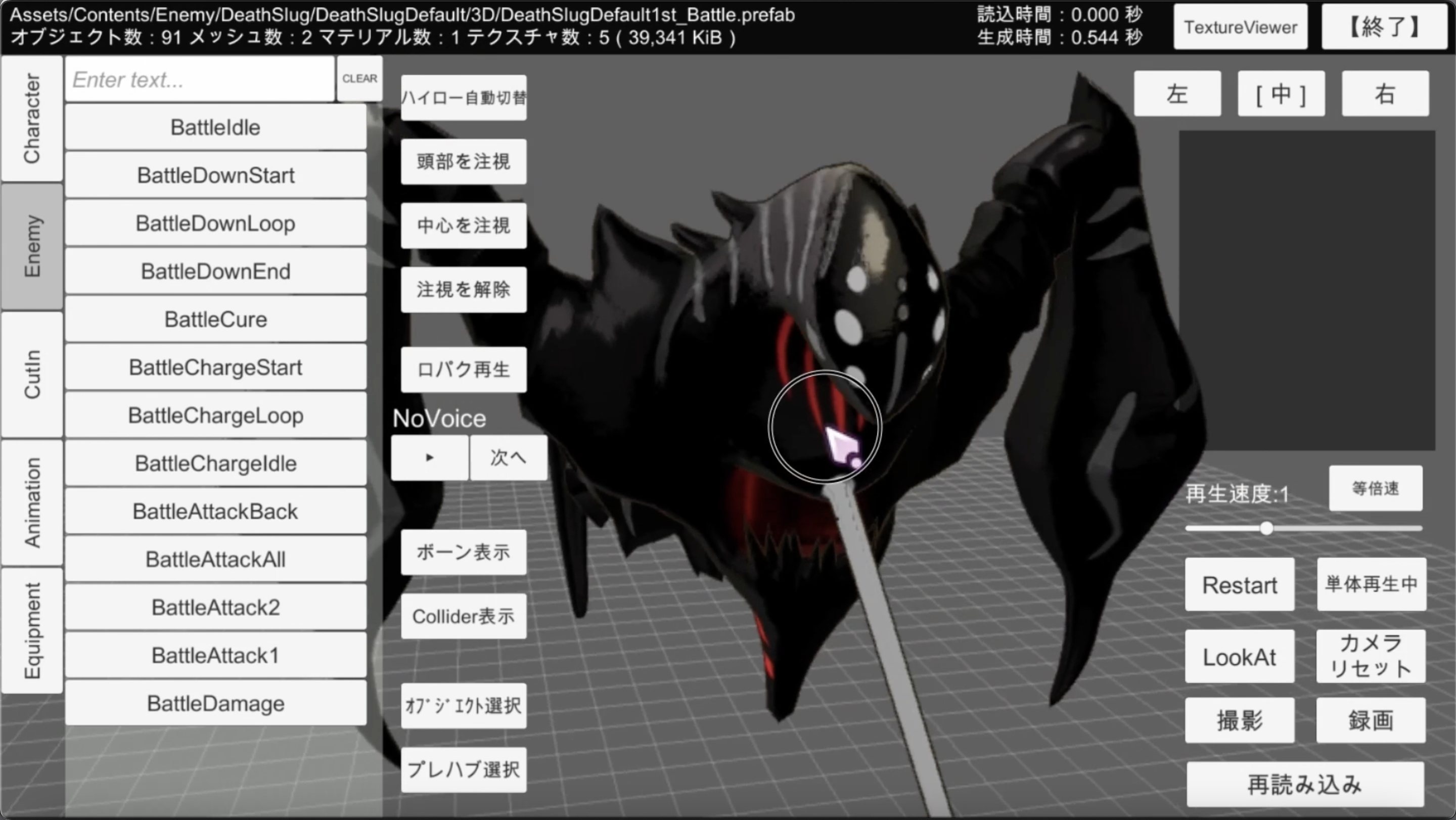
Task: Toggle Collider表示 collider display
Action: pyautogui.click(x=464, y=616)
